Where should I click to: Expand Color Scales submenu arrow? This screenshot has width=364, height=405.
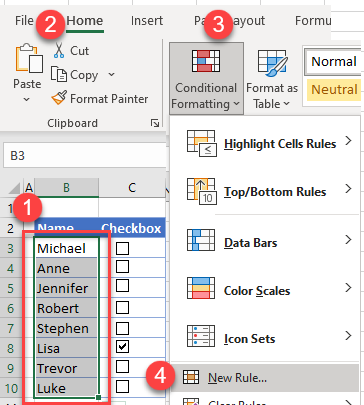point(348,287)
